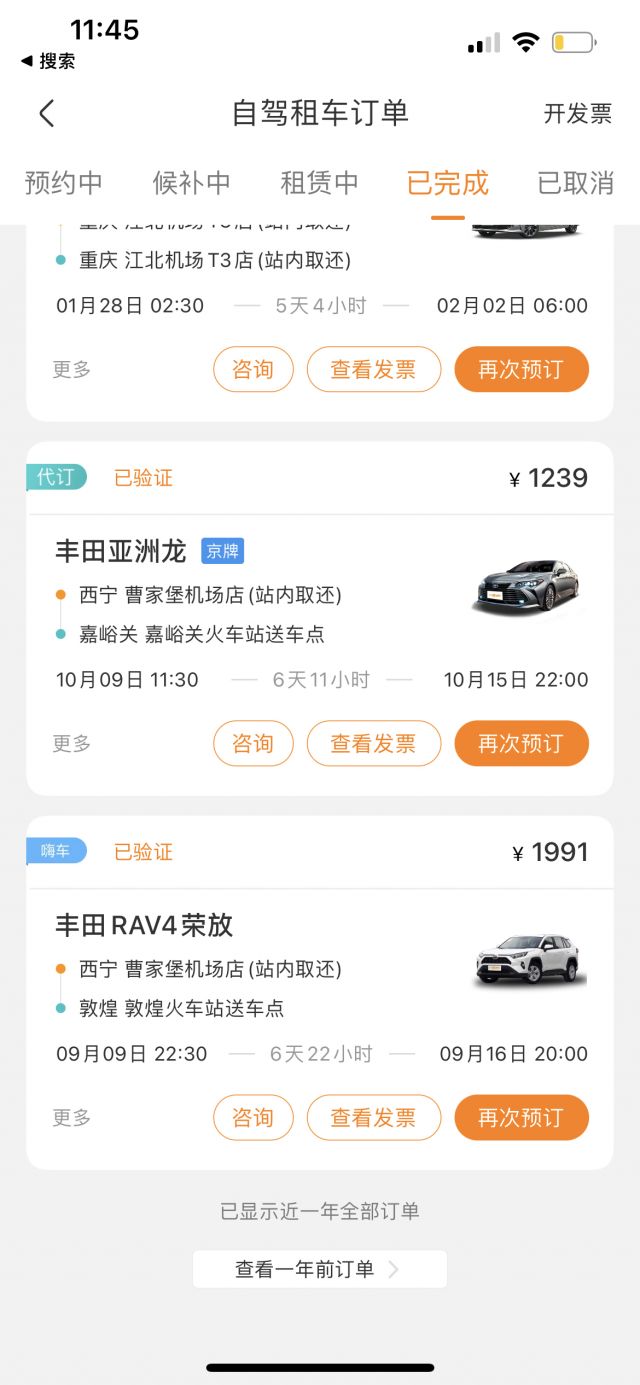The image size is (640, 1385).
Task: Tap the 丰田亚洲龙 car thumbnail
Action: click(x=525, y=587)
